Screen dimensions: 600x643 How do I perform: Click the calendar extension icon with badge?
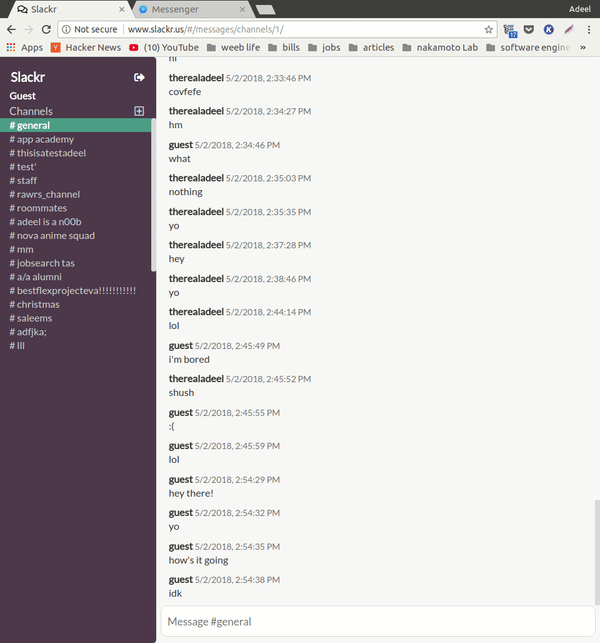[x=510, y=30]
